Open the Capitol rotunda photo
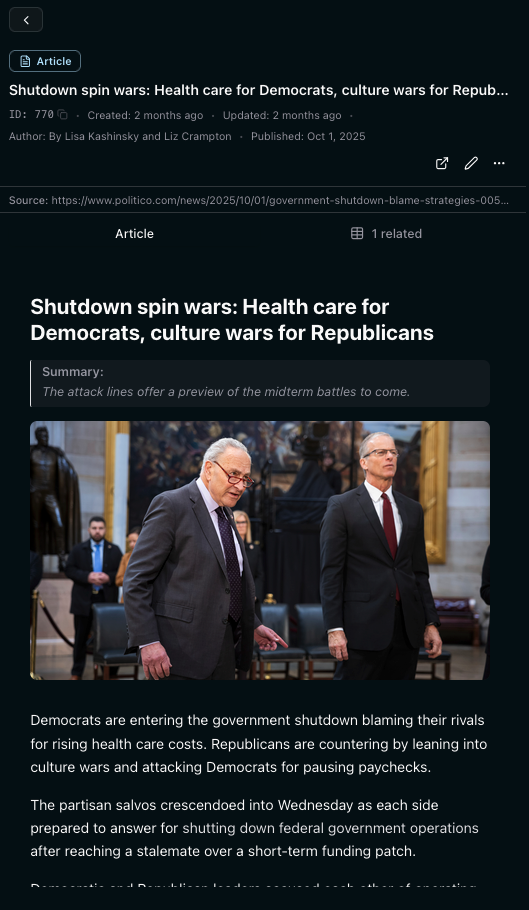The image size is (529, 910). click(x=260, y=550)
